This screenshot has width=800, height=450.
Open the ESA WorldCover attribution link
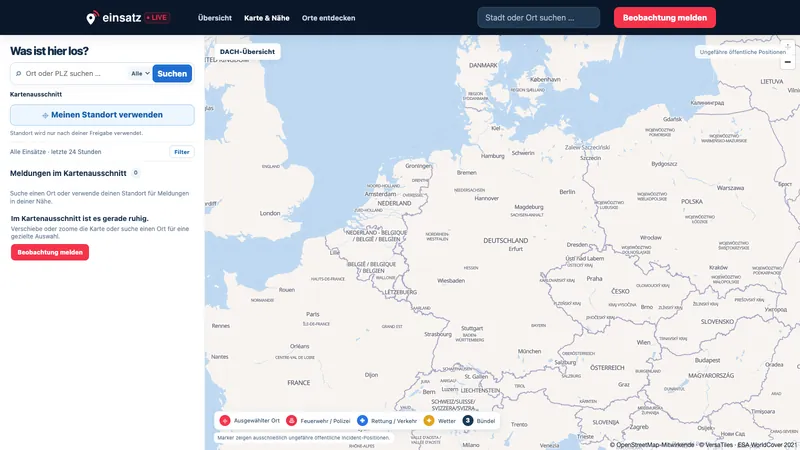point(767,445)
